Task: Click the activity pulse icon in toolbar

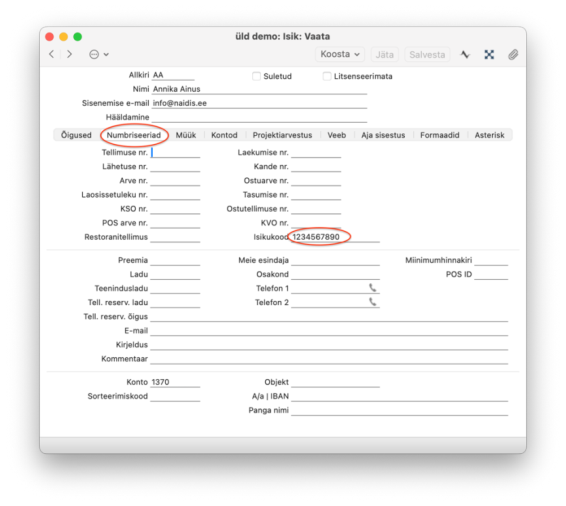Action: 465,54
